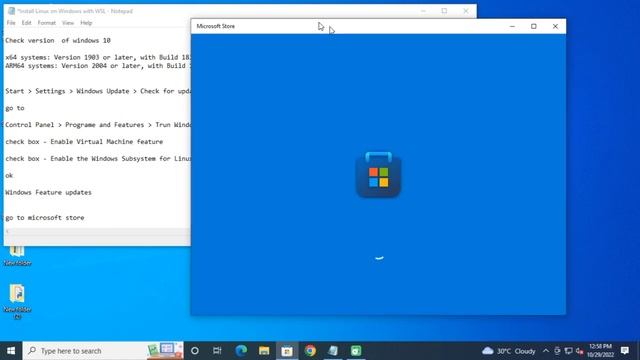Switch to Notepad via taskbar icon
This screenshot has height=360, width=640.
coord(333,351)
